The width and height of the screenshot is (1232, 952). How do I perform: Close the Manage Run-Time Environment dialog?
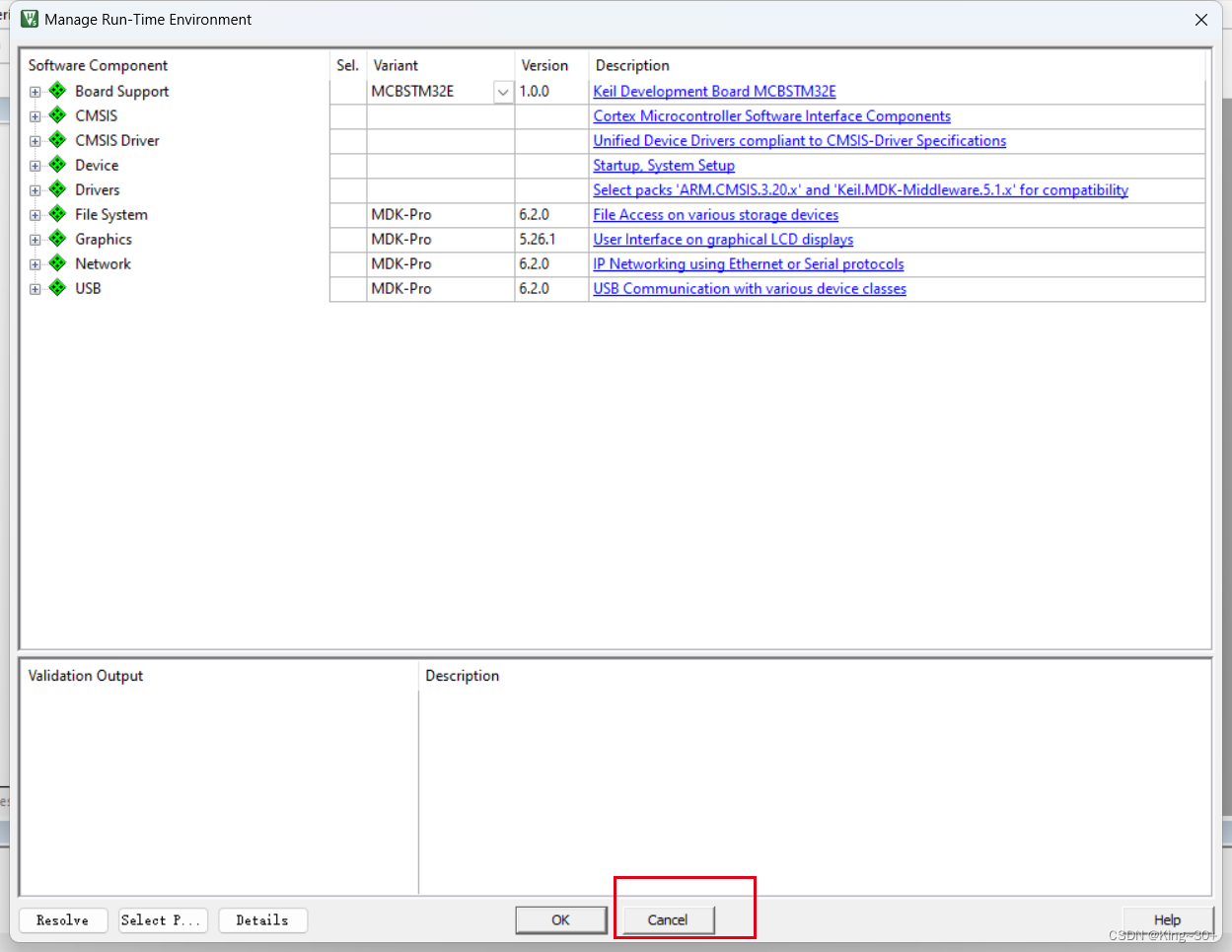point(1201,20)
